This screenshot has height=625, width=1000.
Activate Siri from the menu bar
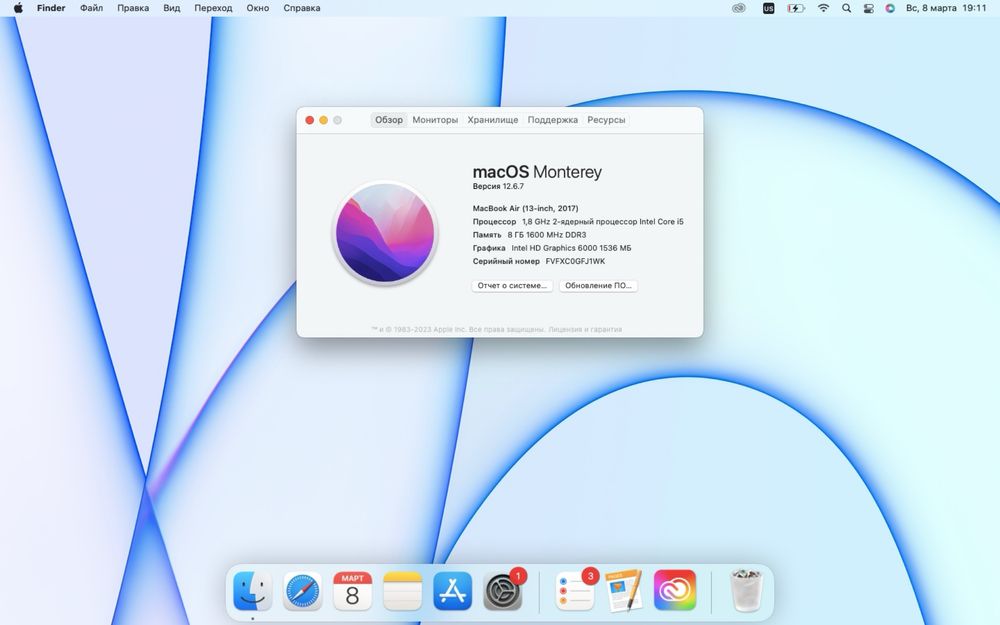(890, 8)
